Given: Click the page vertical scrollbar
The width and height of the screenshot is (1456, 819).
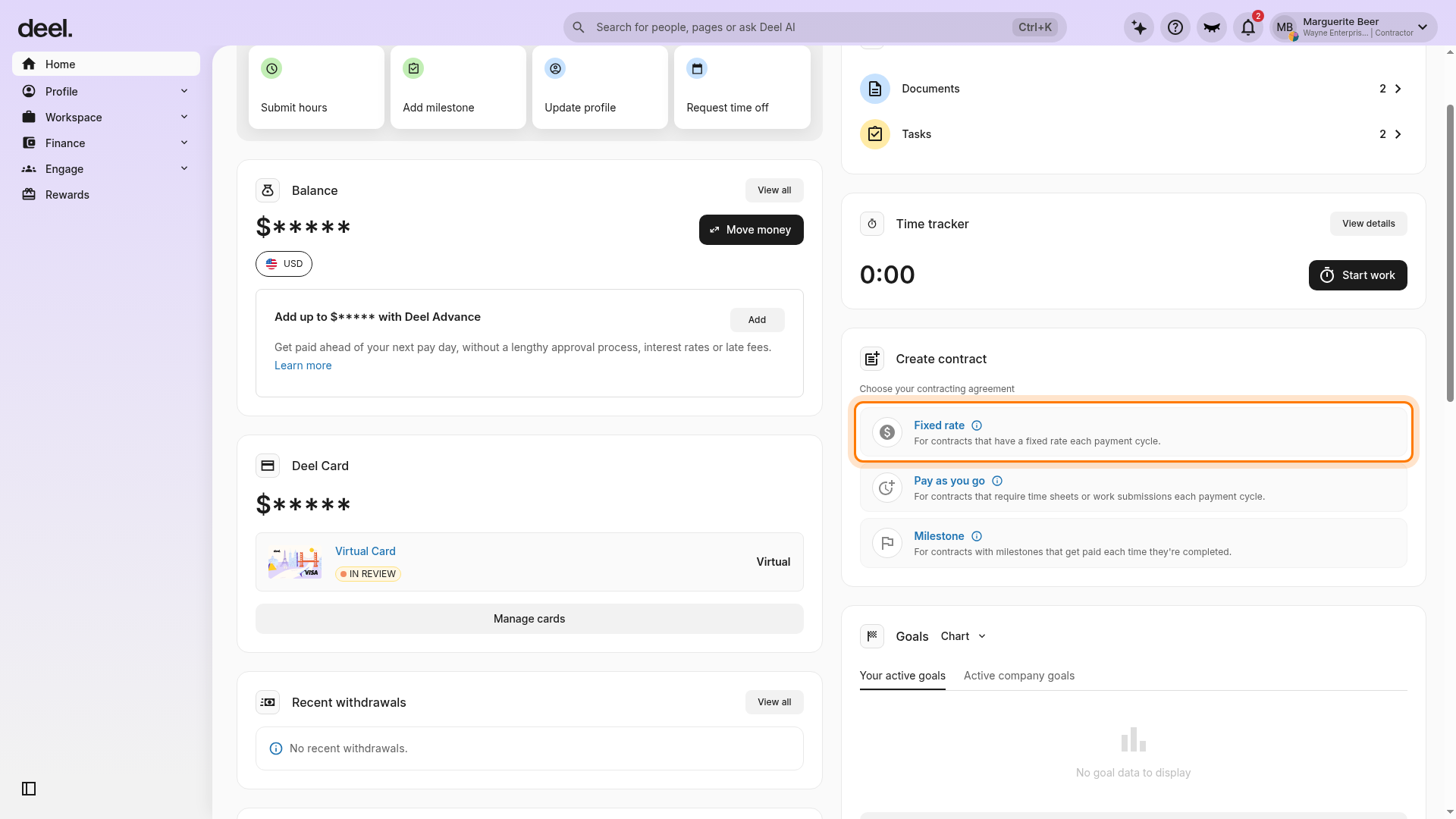Looking at the screenshot, I should (x=1450, y=253).
